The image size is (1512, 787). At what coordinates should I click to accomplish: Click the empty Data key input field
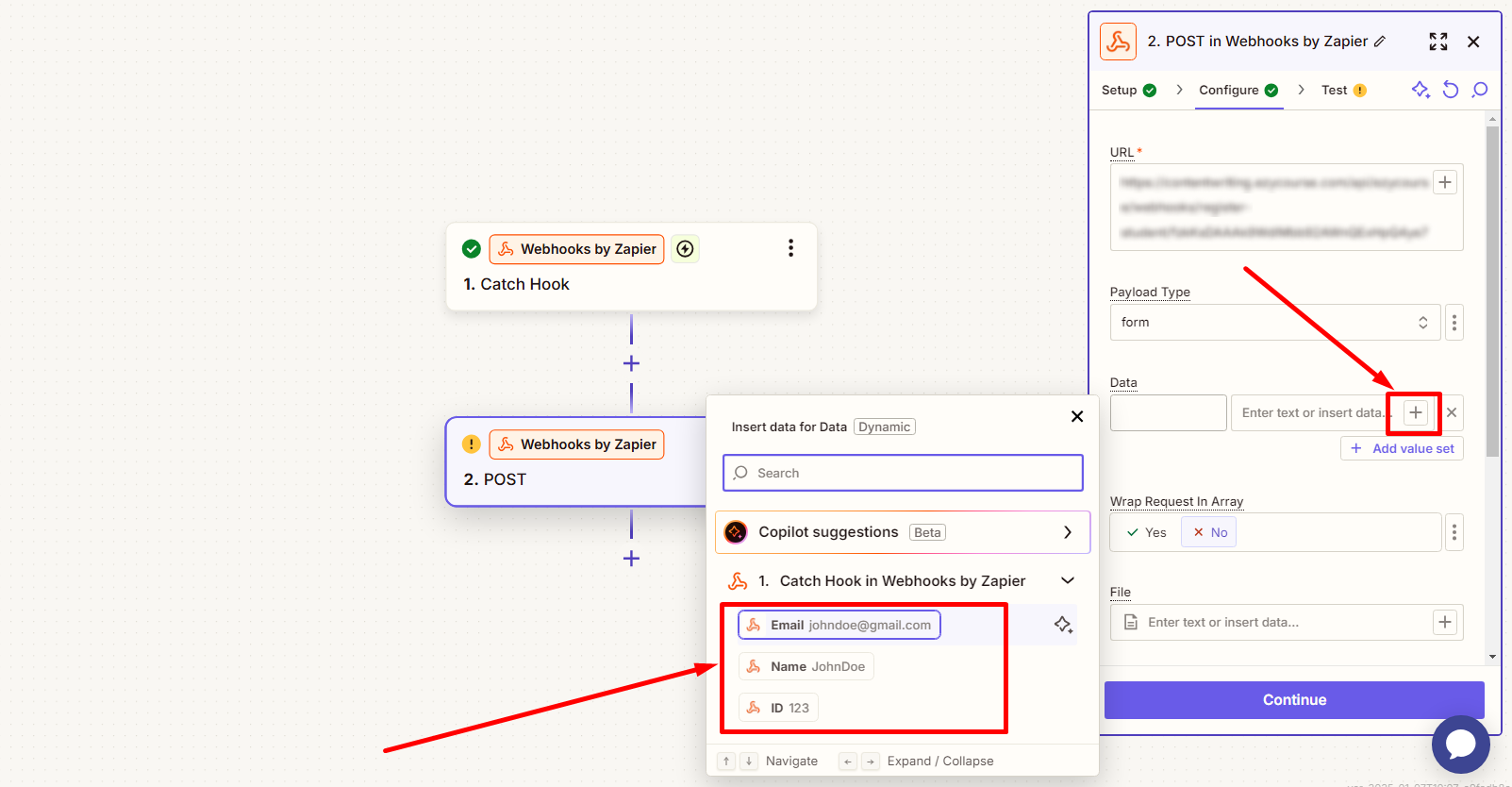click(x=1168, y=413)
